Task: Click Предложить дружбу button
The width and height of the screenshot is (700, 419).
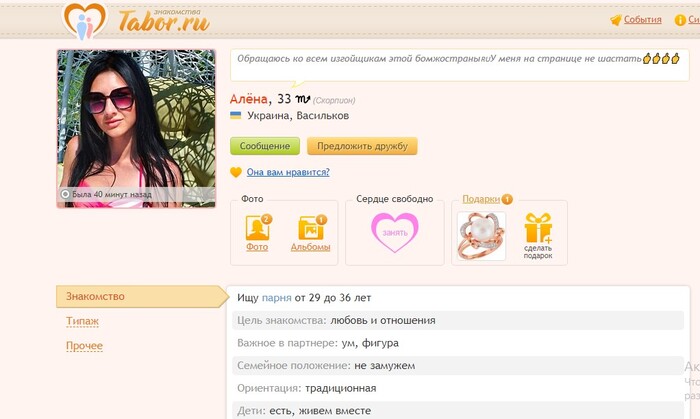Action: (x=362, y=146)
